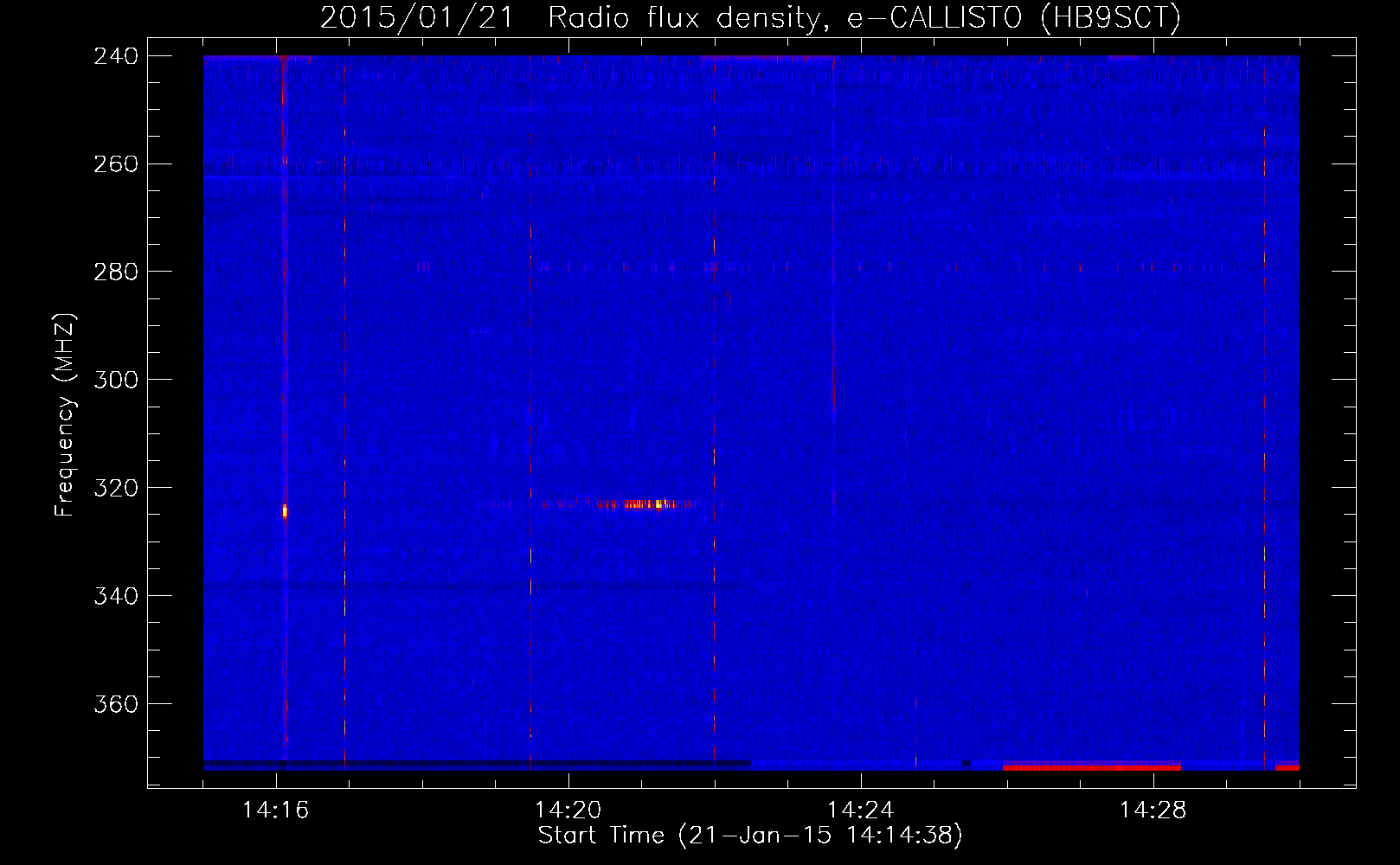
Task: Click the red-orange horizontal burst near 322 MHz
Action: (x=645, y=503)
